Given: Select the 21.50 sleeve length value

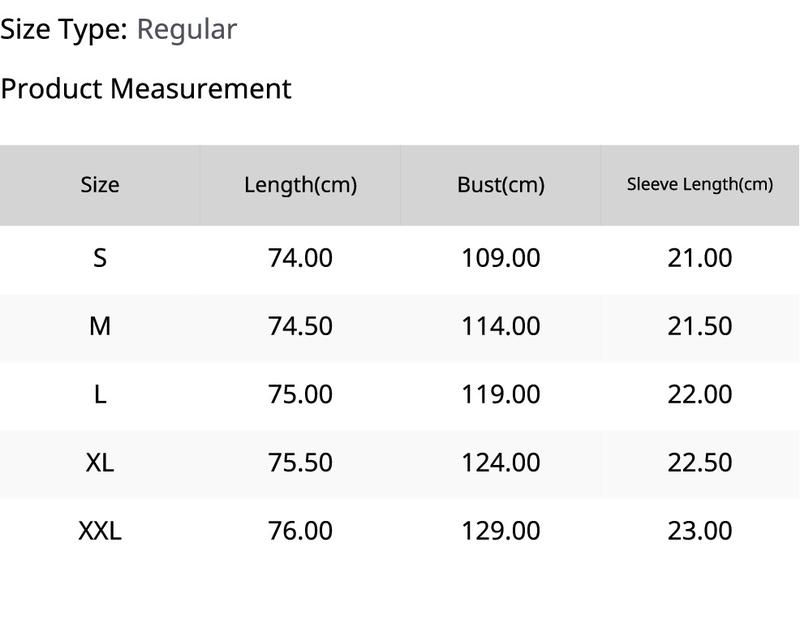Looking at the screenshot, I should 700,326.
